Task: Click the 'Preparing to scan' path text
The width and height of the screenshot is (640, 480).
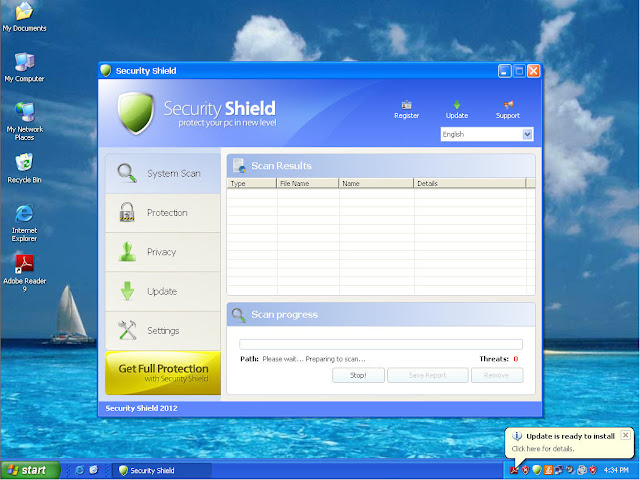Action: (314, 359)
